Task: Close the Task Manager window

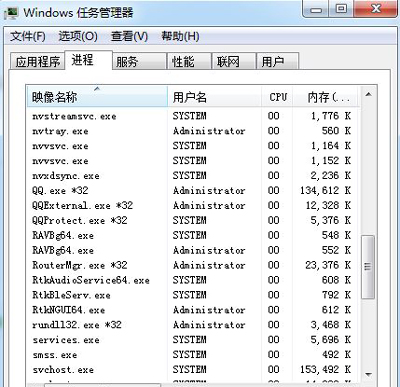Action: [376, 9]
